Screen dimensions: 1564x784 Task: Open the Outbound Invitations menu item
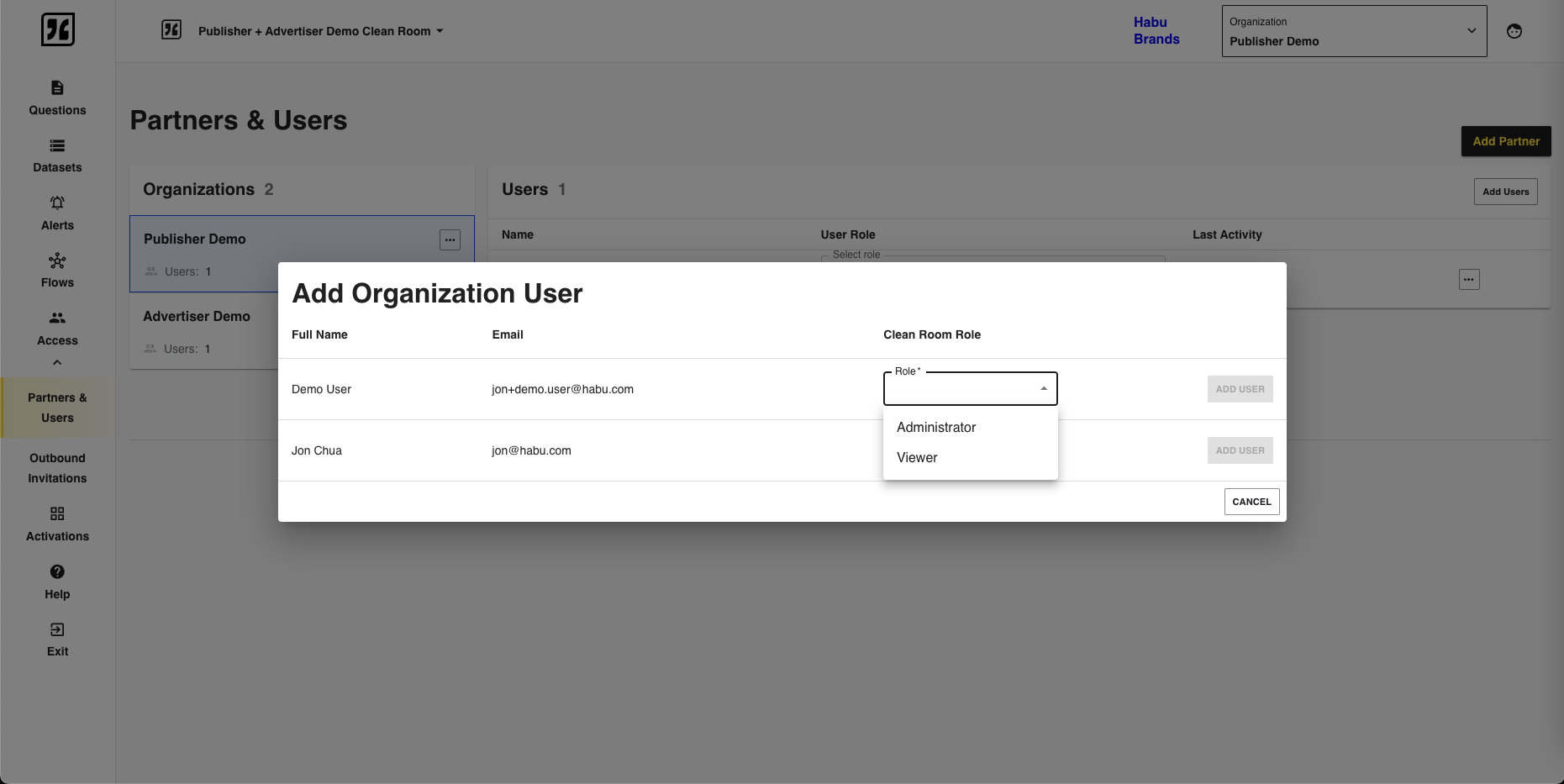click(57, 468)
